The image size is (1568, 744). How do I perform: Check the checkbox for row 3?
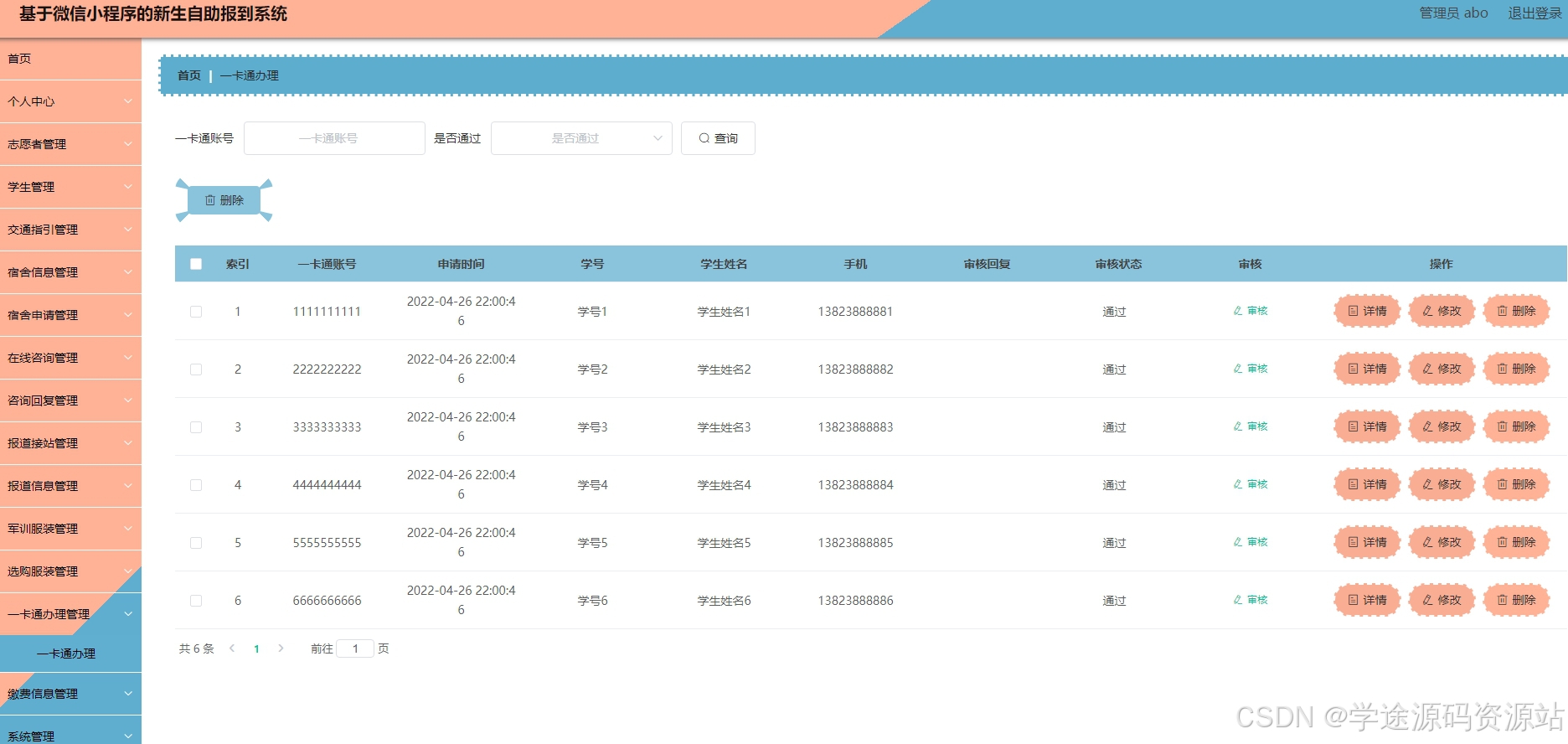tap(196, 427)
